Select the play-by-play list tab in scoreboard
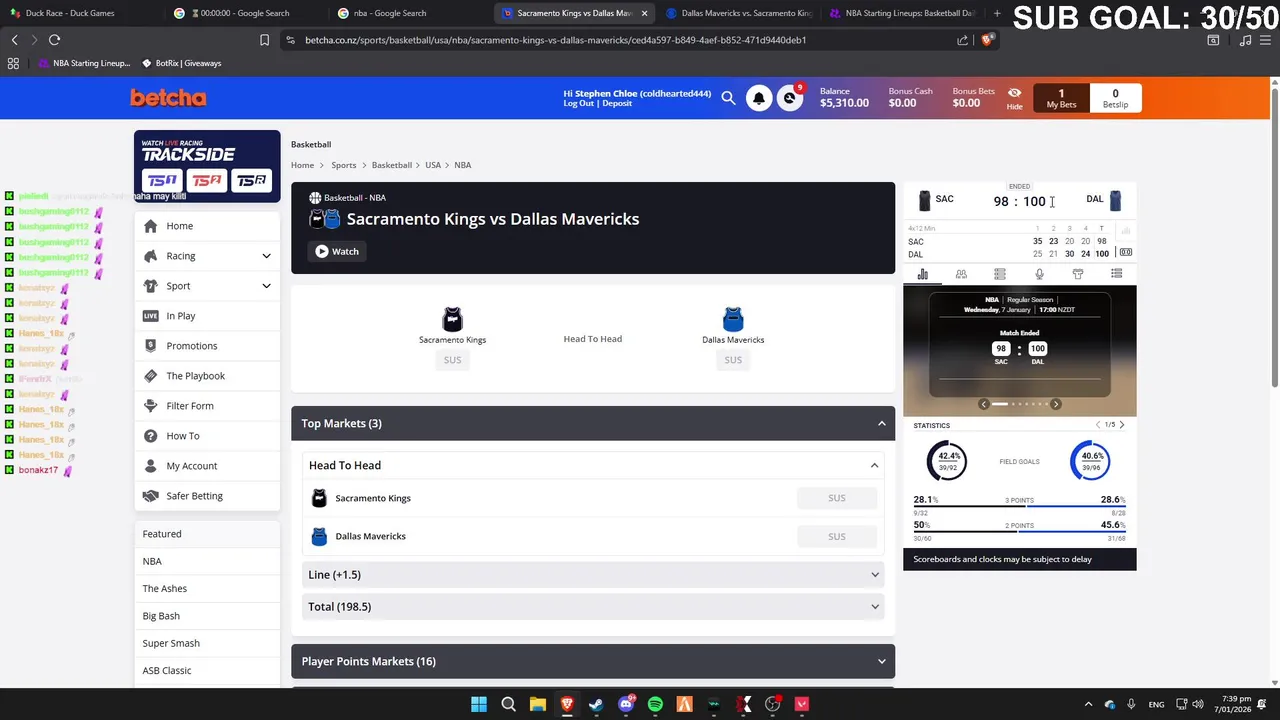Screen dimensions: 1280x720 click(x=1117, y=274)
